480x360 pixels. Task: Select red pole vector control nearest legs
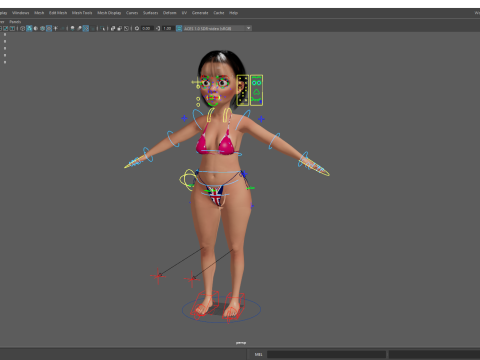(x=192, y=279)
